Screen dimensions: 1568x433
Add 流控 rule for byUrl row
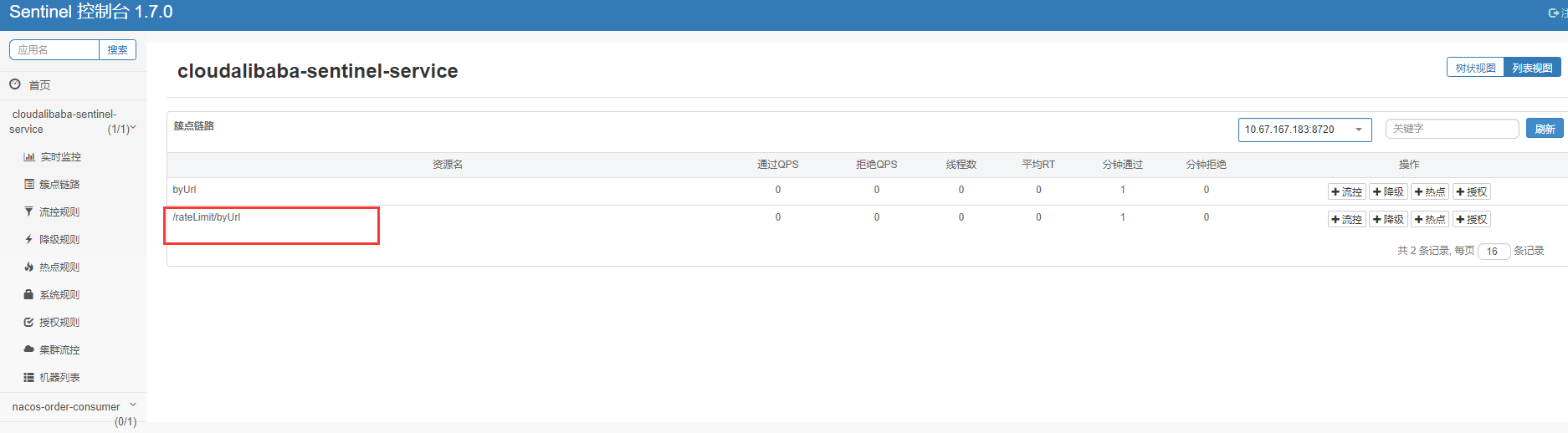1347,192
